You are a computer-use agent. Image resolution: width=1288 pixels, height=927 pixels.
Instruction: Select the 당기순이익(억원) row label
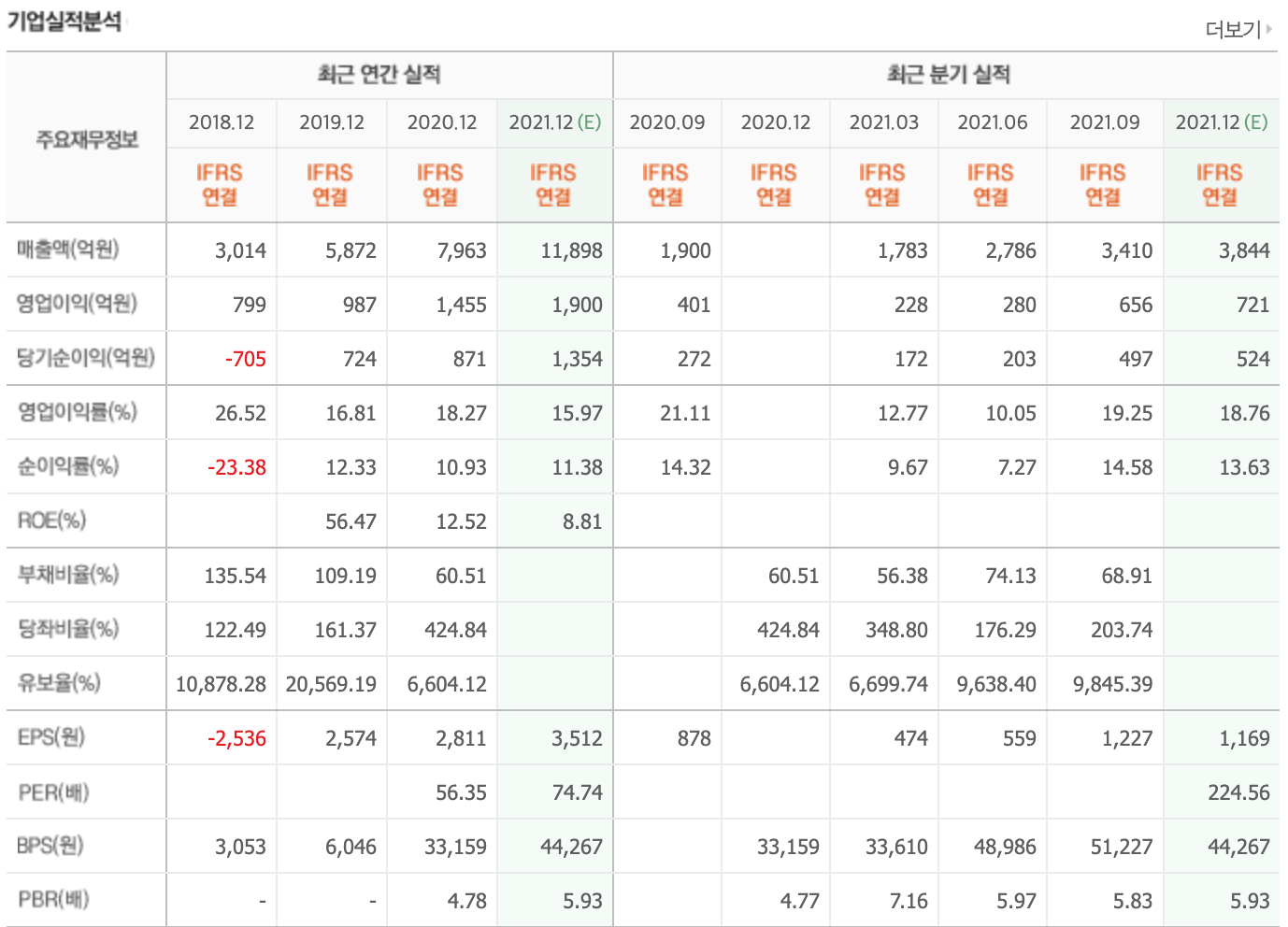(86, 358)
